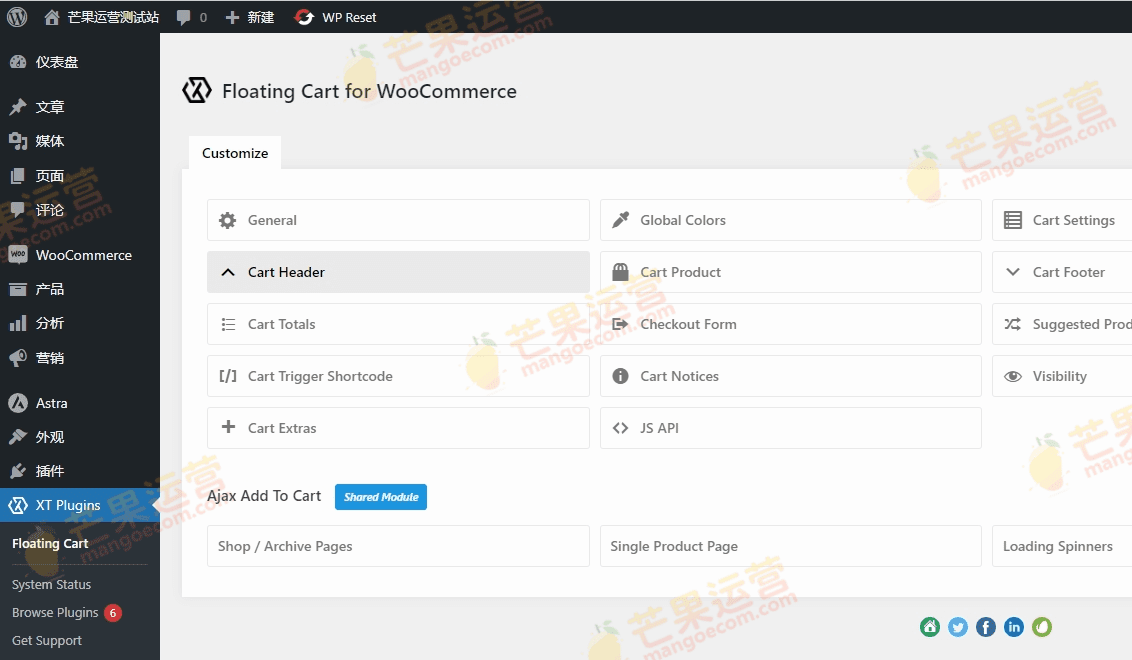Open the 页面 pages menu
This screenshot has height=660, width=1132.
[x=79, y=175]
